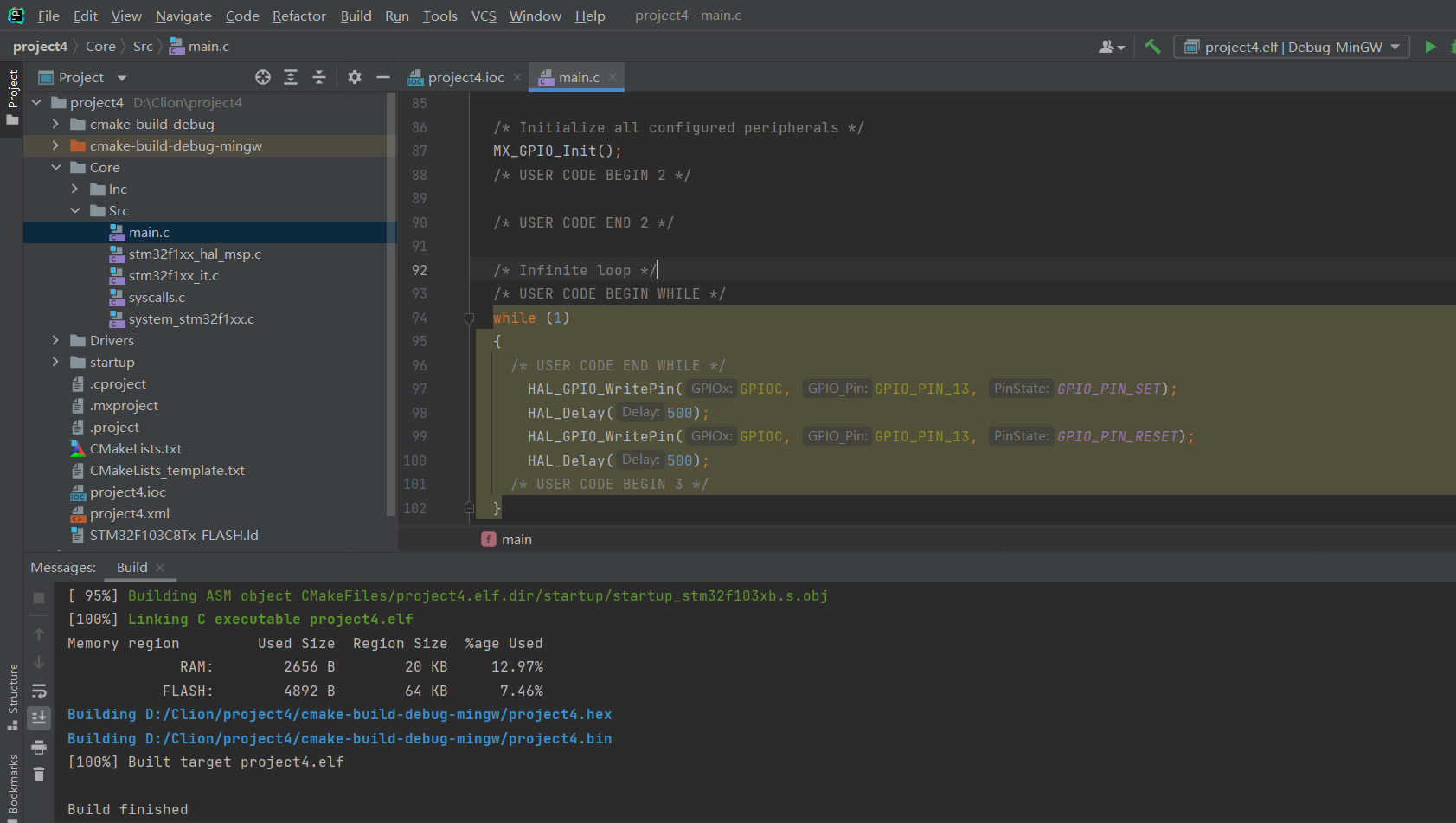The width and height of the screenshot is (1456, 823).
Task: Select .mxproject in the tree
Action: tap(124, 405)
